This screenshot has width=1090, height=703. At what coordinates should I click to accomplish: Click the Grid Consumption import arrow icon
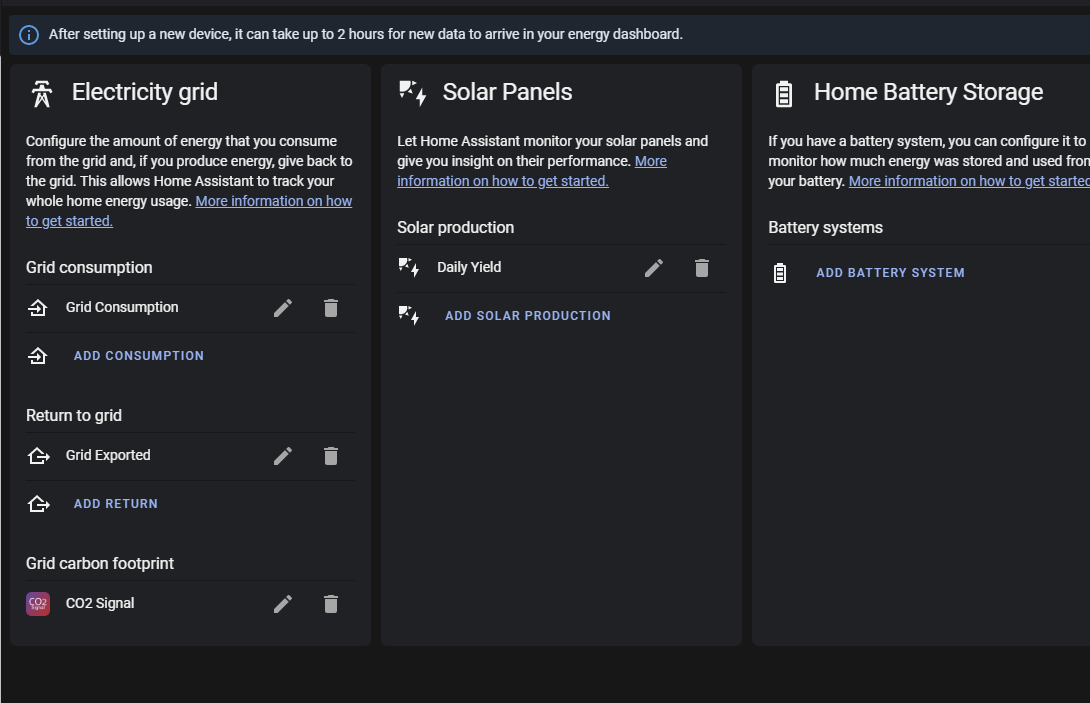tap(37, 307)
